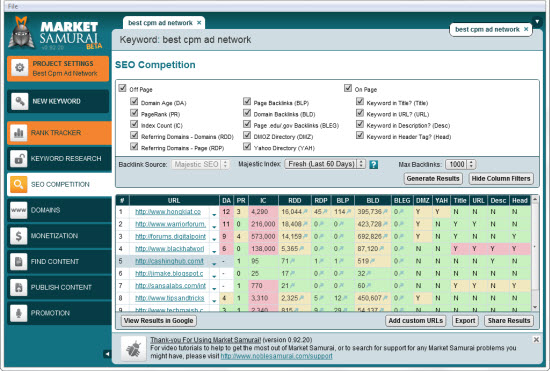Viewport: 550px width, 371px height.
Task: Open BLP backlink arrow for 114
Action: [x=349, y=211]
